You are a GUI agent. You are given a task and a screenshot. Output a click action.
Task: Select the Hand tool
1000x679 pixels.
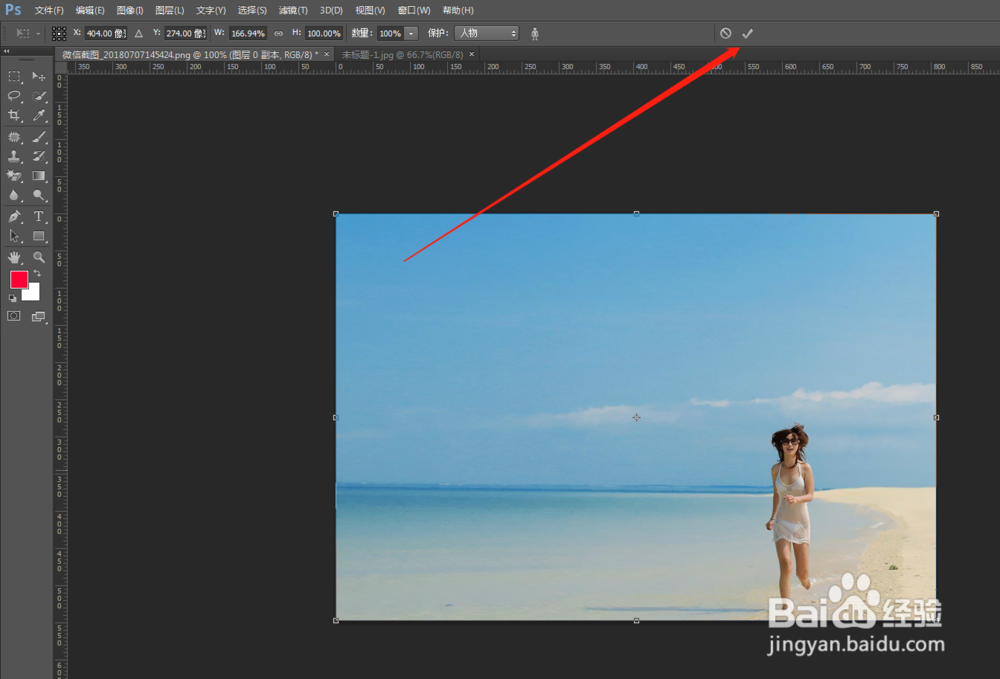[14, 258]
